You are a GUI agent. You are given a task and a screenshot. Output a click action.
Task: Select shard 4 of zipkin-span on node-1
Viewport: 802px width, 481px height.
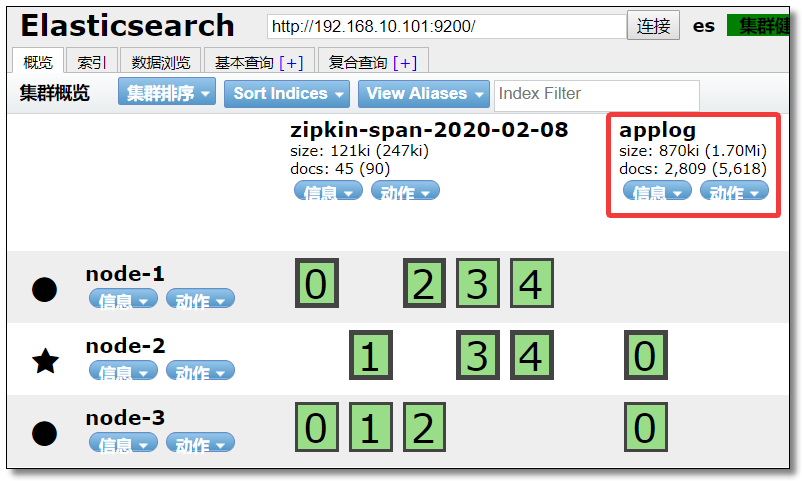coord(532,283)
